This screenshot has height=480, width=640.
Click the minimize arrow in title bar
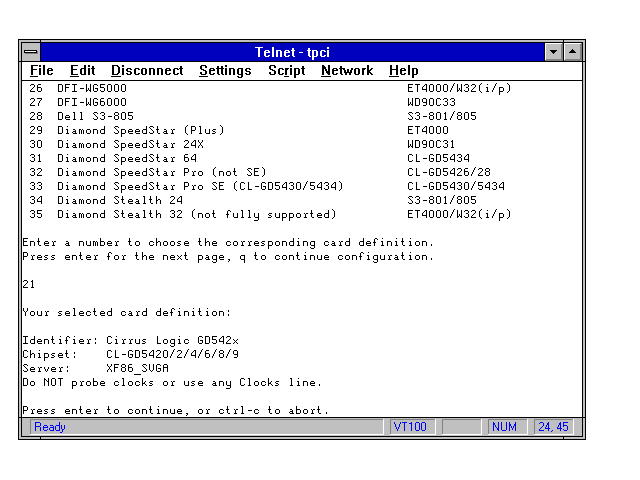pyautogui.click(x=554, y=51)
